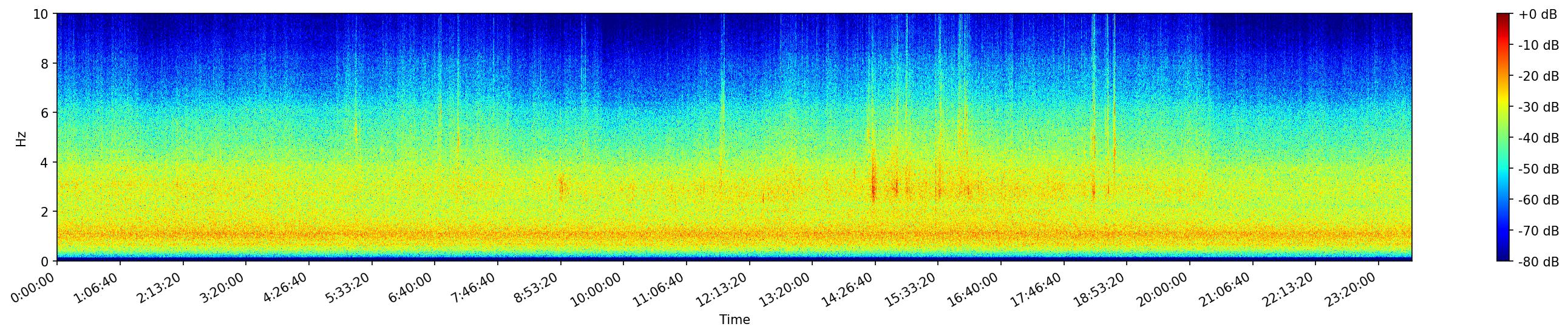Click the "Hz" y-axis title
Screen dimensions: 1568x335
point(21,138)
